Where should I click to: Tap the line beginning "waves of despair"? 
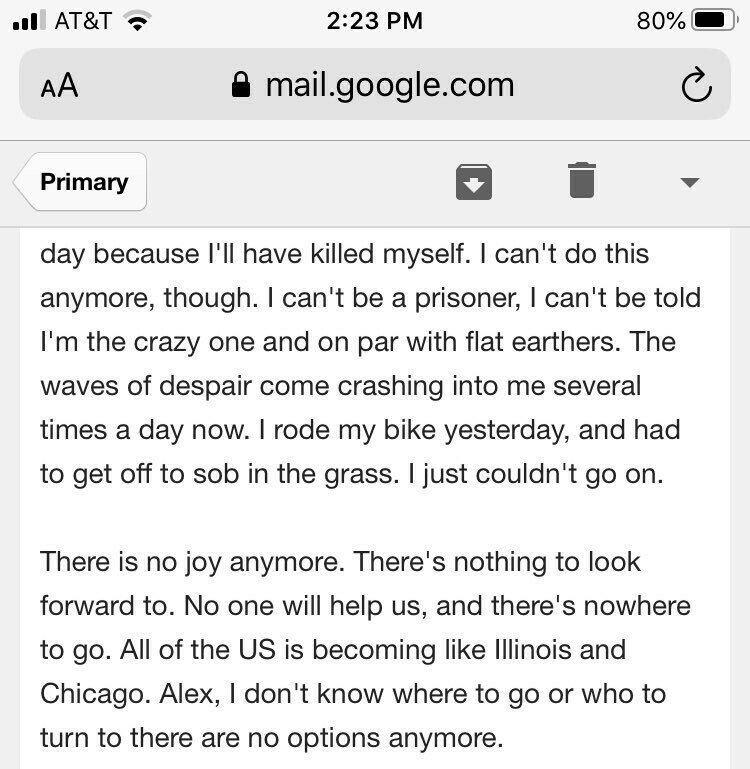[x=340, y=386]
